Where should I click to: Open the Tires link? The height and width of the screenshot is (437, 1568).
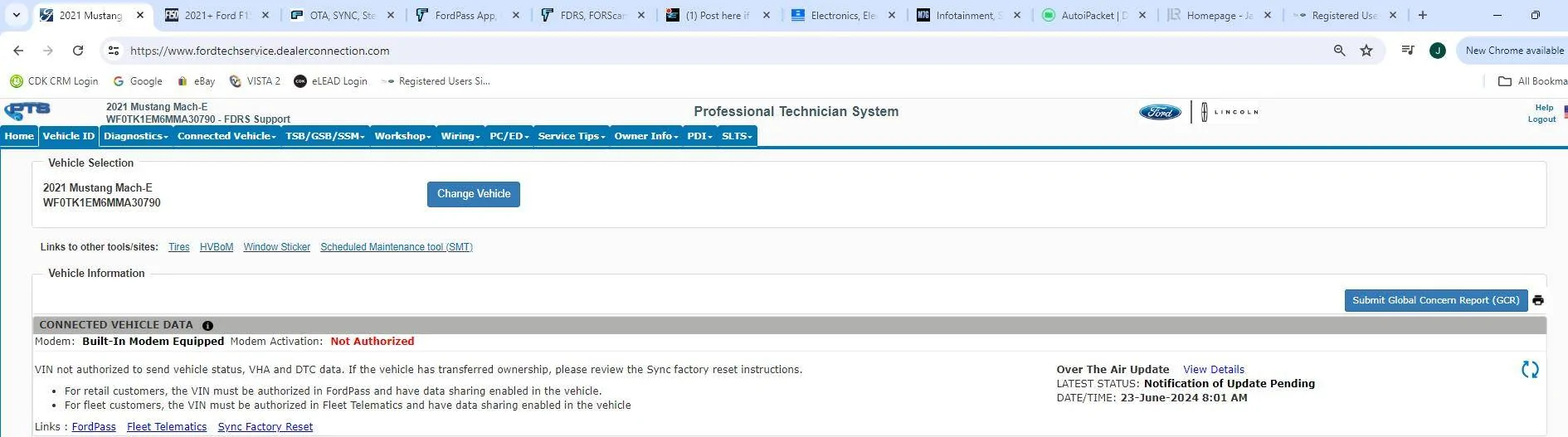179,247
